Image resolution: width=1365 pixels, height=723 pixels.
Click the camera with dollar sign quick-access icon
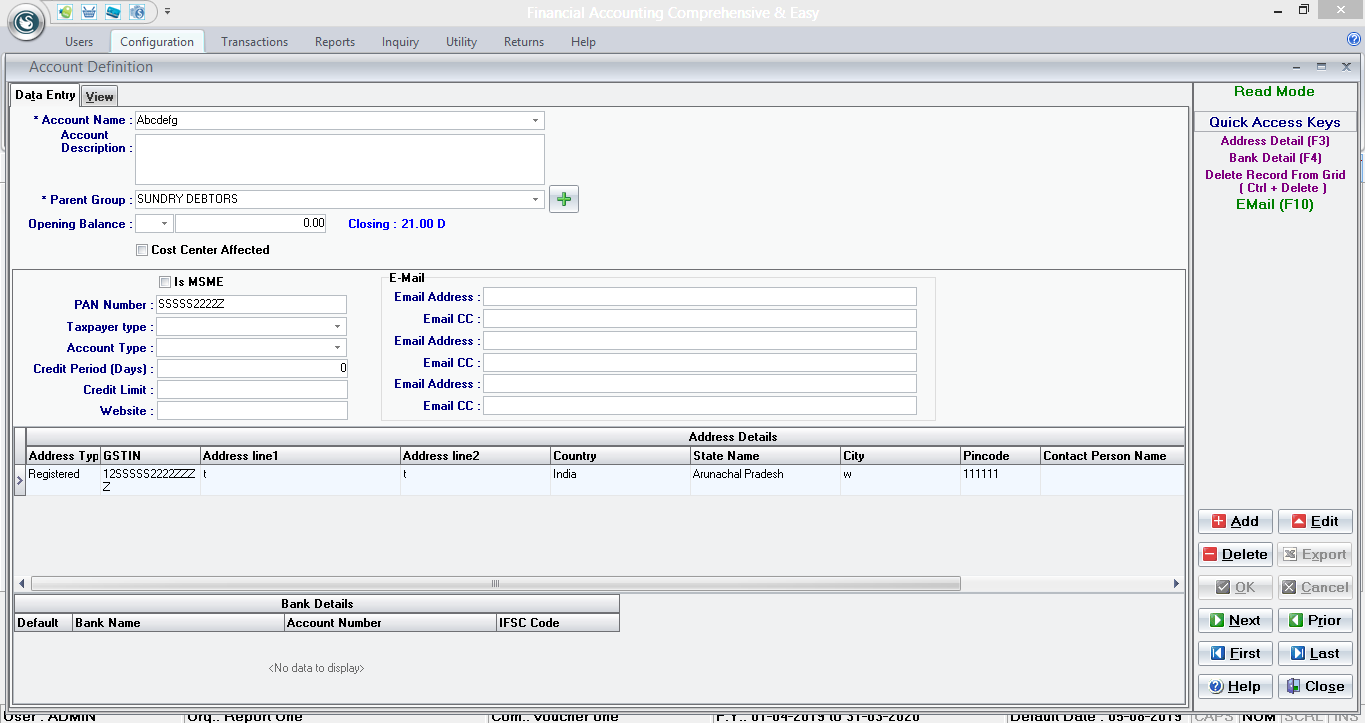138,12
